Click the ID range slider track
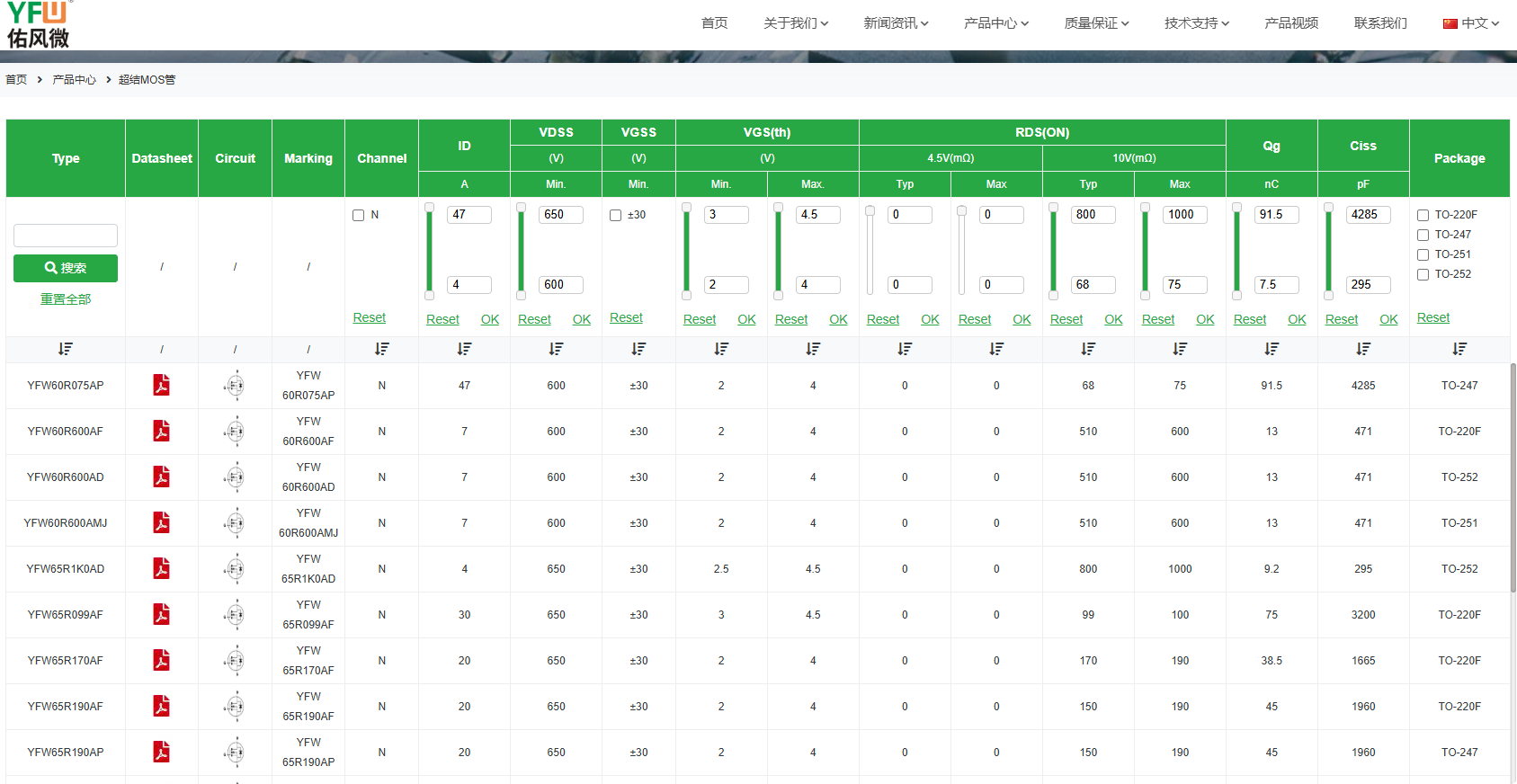1517x784 pixels. (429, 252)
